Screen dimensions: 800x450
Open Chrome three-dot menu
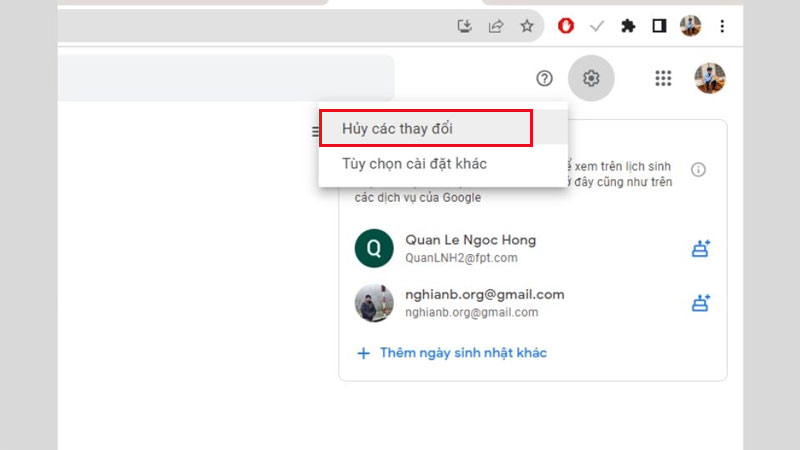(722, 26)
